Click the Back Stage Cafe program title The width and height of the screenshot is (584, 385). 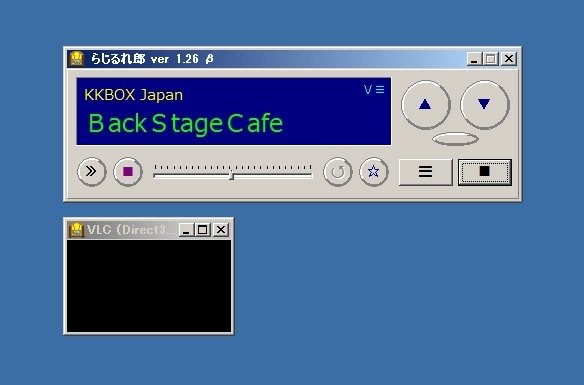185,124
